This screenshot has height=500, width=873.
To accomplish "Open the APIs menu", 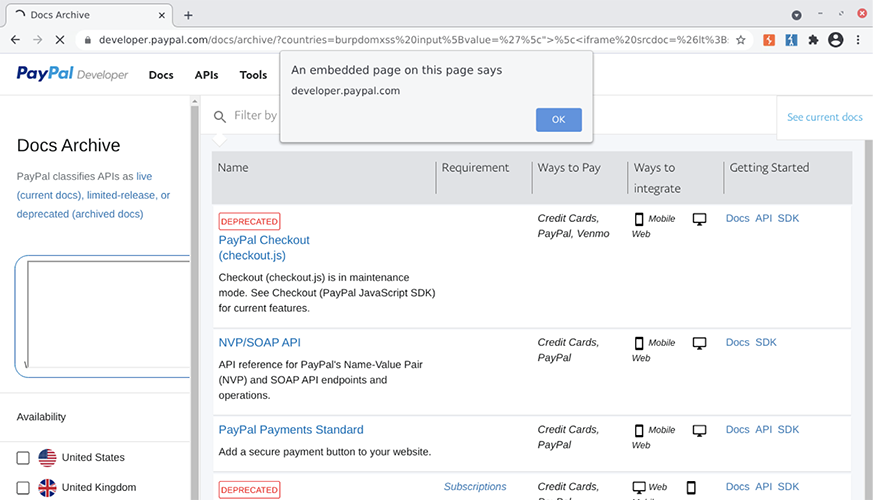I will pos(207,75).
